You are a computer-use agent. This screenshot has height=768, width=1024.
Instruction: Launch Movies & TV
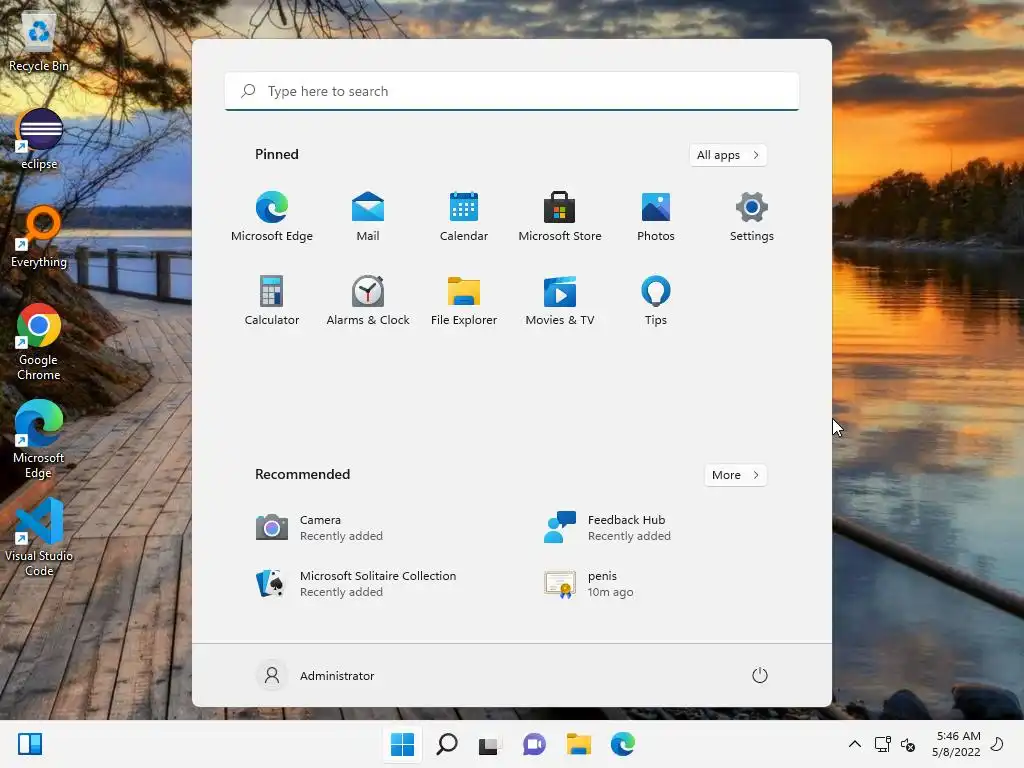point(560,301)
